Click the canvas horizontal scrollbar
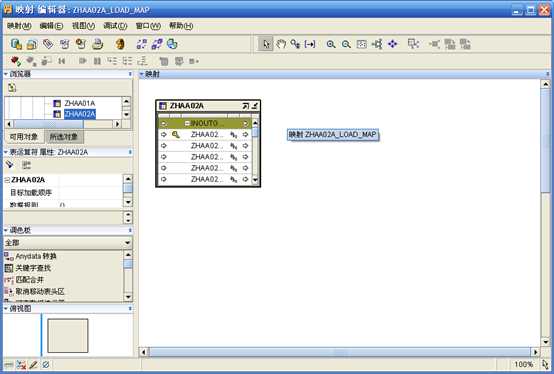The image size is (554, 374). [x=339, y=352]
